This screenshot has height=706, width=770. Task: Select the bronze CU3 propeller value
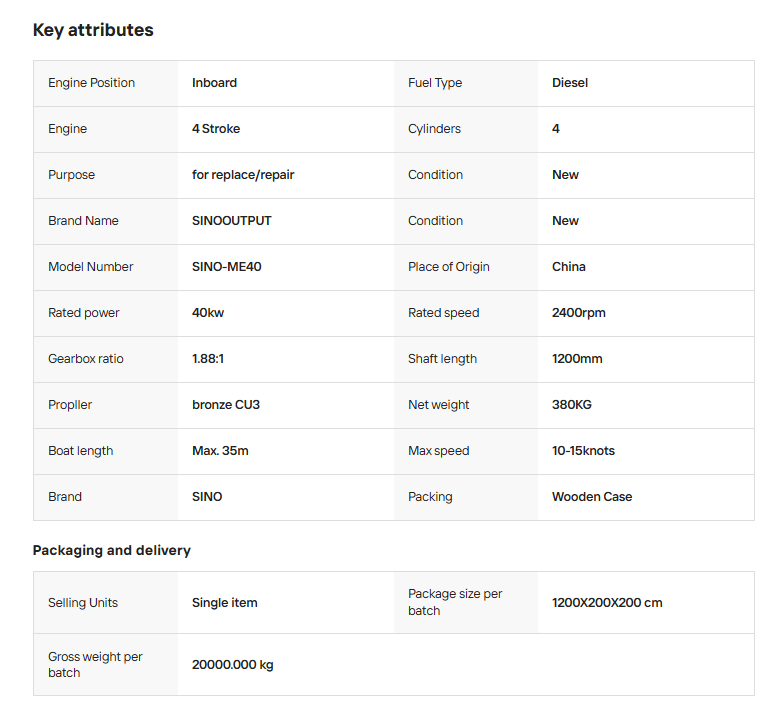point(226,405)
